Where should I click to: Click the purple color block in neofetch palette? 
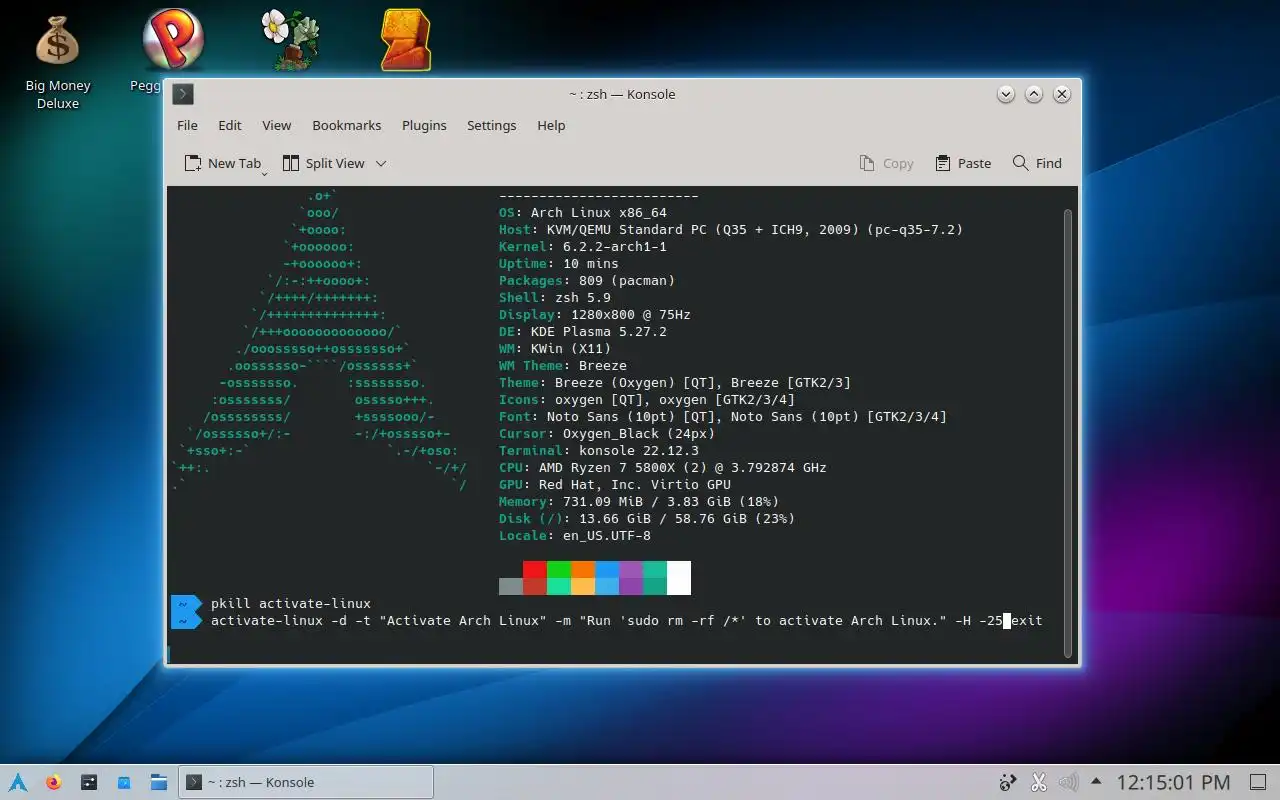(630, 569)
